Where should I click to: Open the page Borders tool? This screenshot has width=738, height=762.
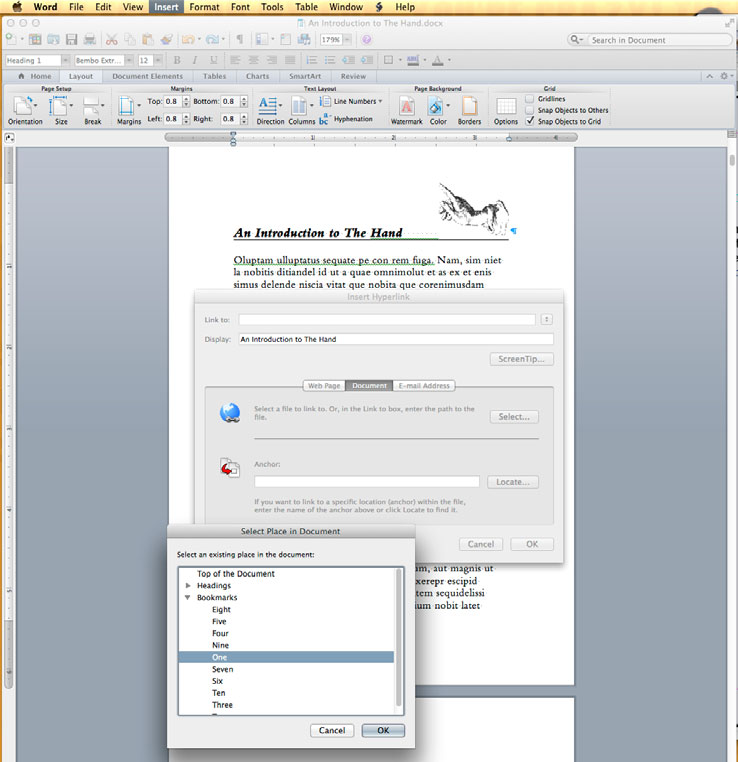click(469, 107)
